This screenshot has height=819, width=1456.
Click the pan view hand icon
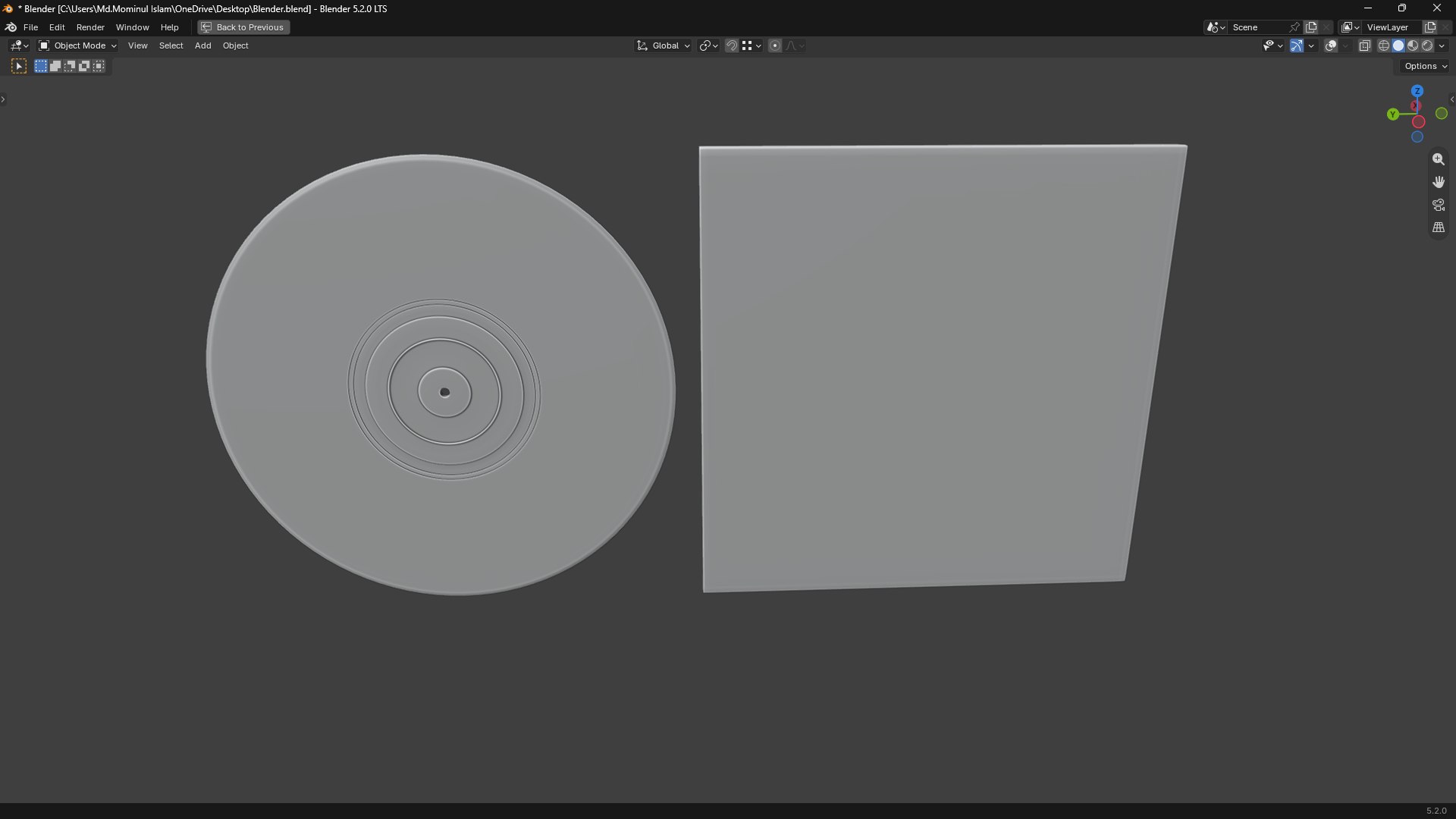click(1438, 182)
